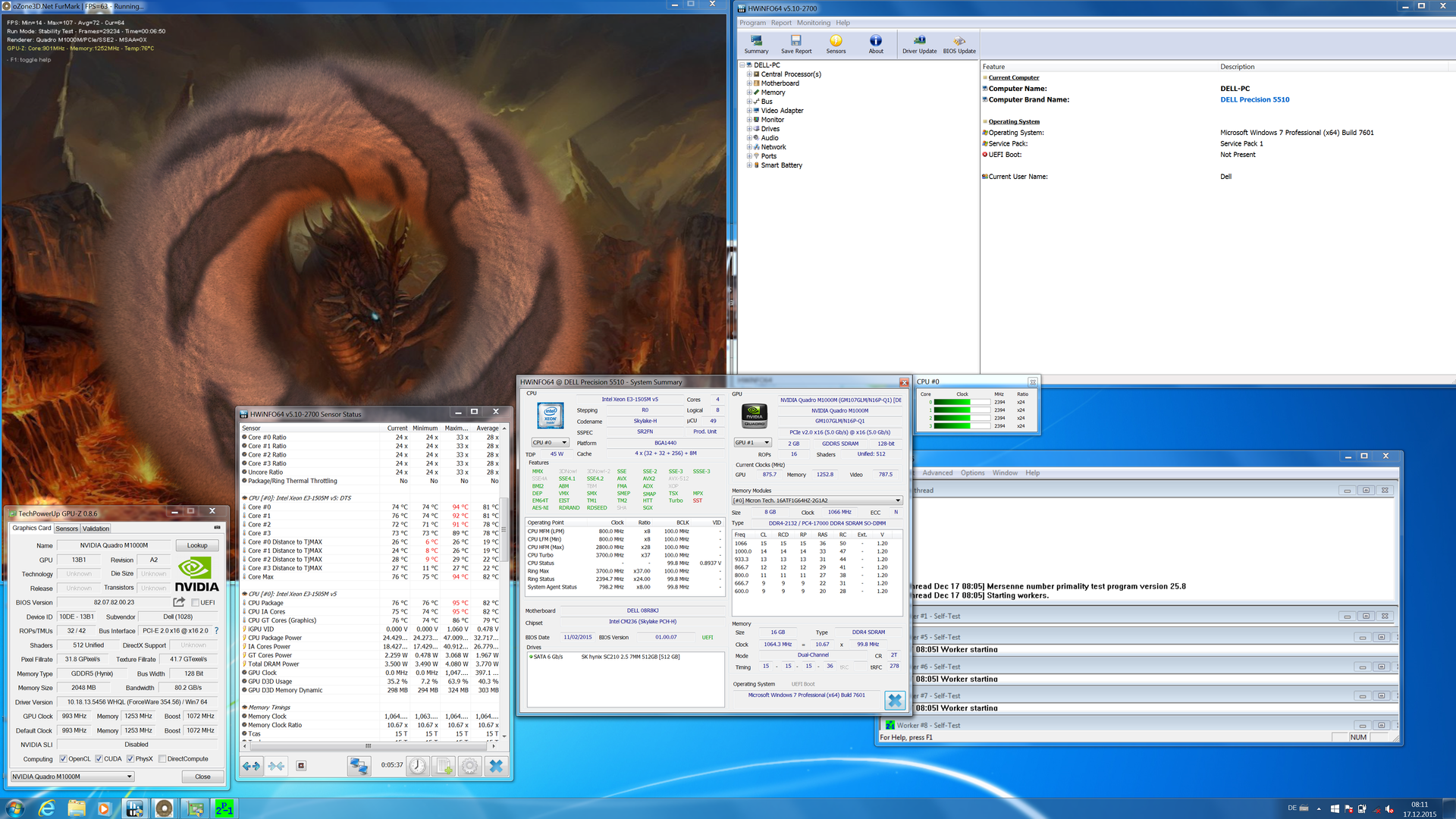Image resolution: width=1456 pixels, height=819 pixels.
Task: Click NVIDIA logo in GPU-Z
Action: pyautogui.click(x=196, y=574)
